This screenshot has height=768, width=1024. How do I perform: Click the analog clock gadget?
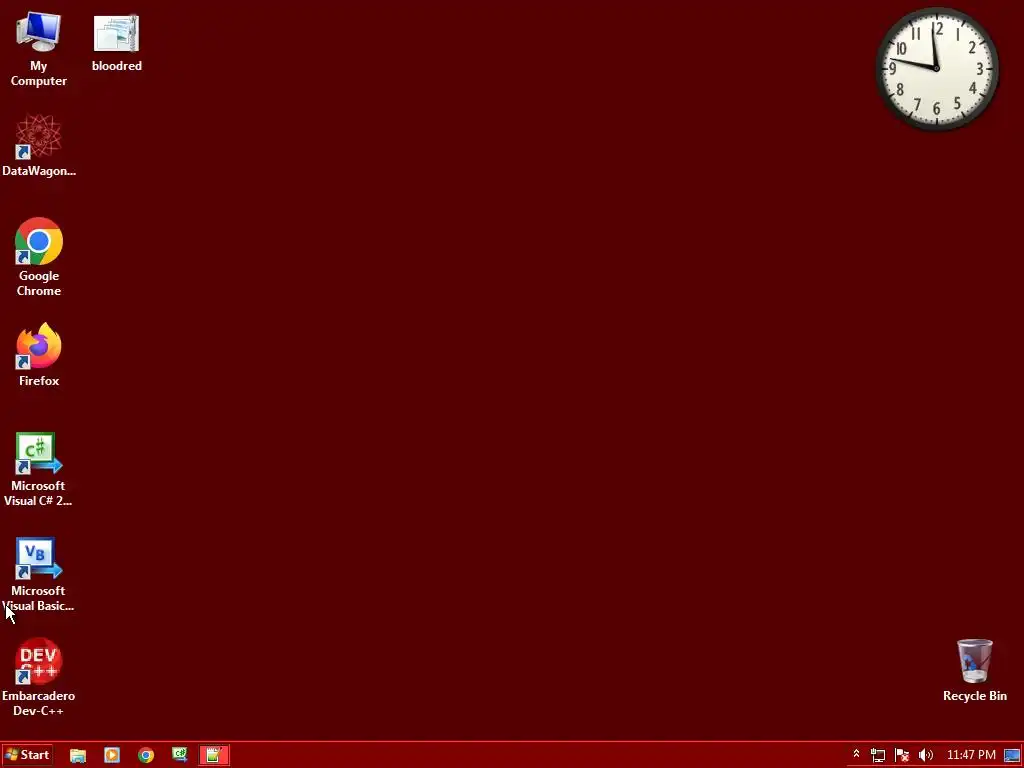point(936,69)
